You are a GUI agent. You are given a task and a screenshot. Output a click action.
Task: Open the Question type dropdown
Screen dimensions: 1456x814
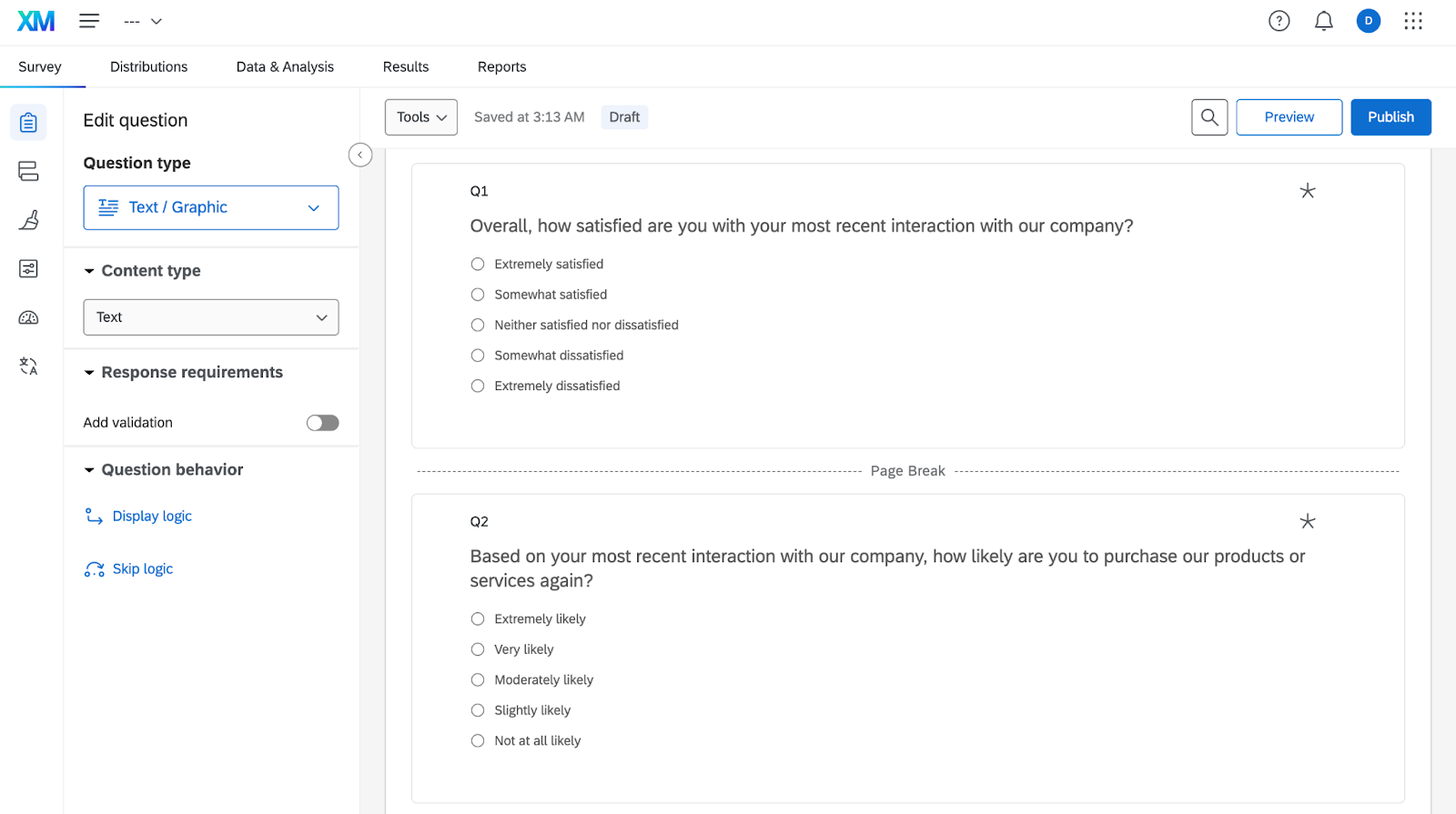[x=211, y=207]
